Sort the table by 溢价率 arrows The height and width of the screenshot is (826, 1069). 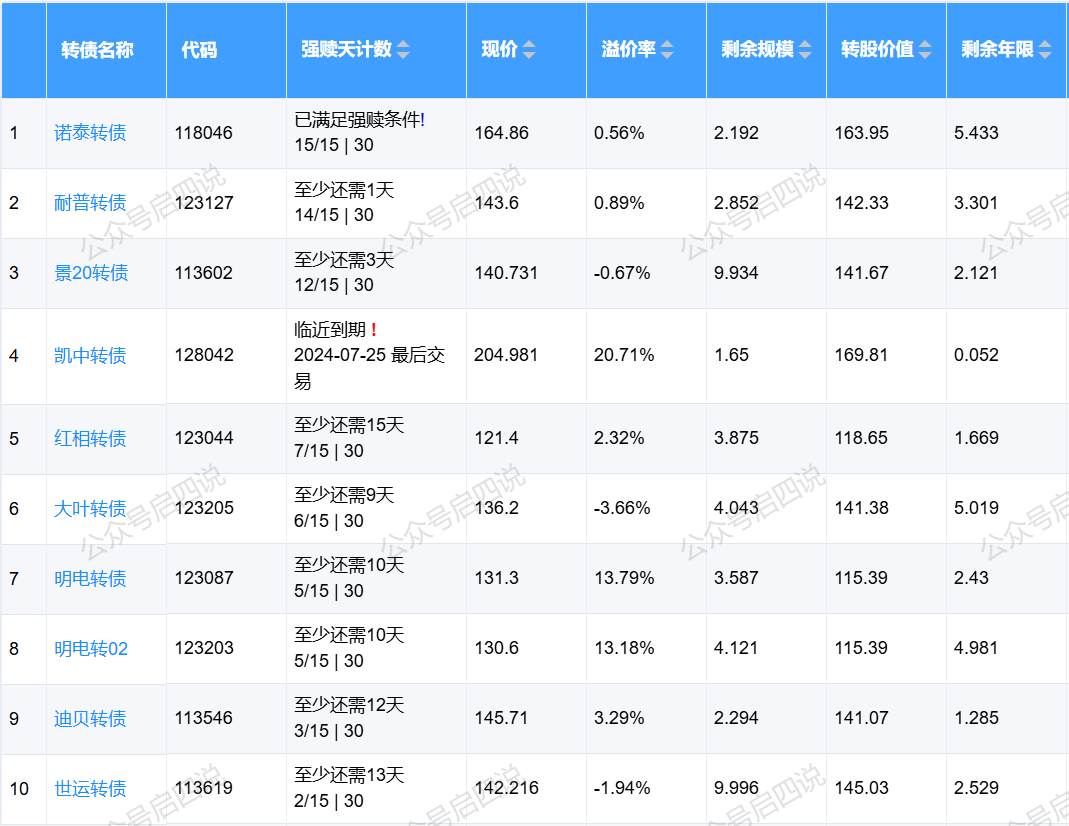667,50
